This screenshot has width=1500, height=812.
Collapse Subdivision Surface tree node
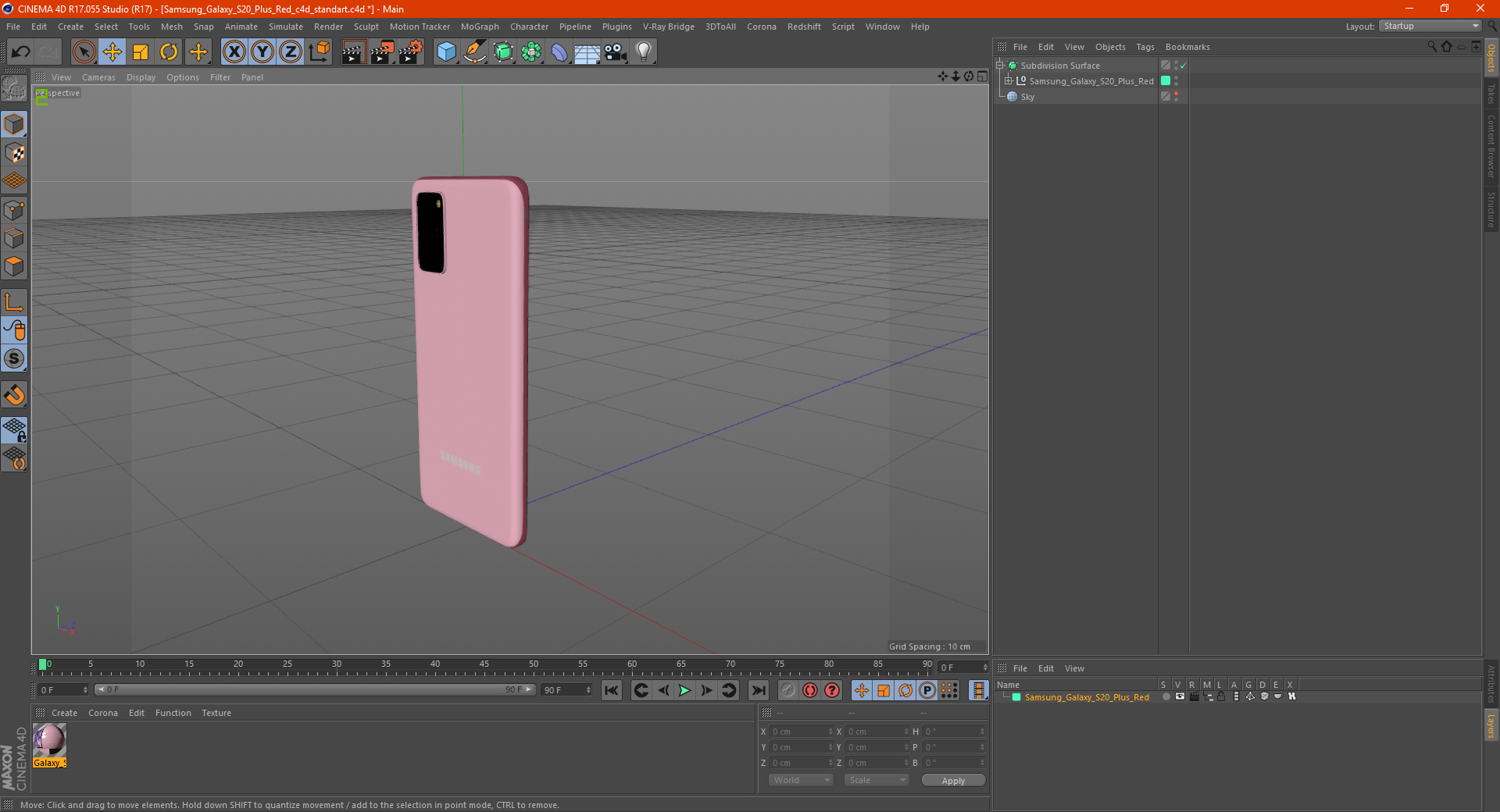[x=1000, y=66]
